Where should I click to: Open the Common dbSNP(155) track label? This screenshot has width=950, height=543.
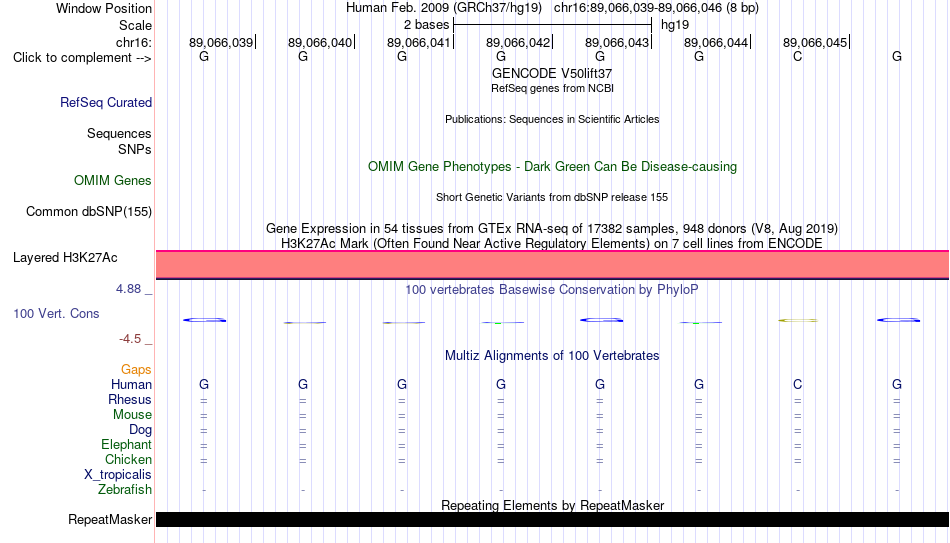coord(88,212)
